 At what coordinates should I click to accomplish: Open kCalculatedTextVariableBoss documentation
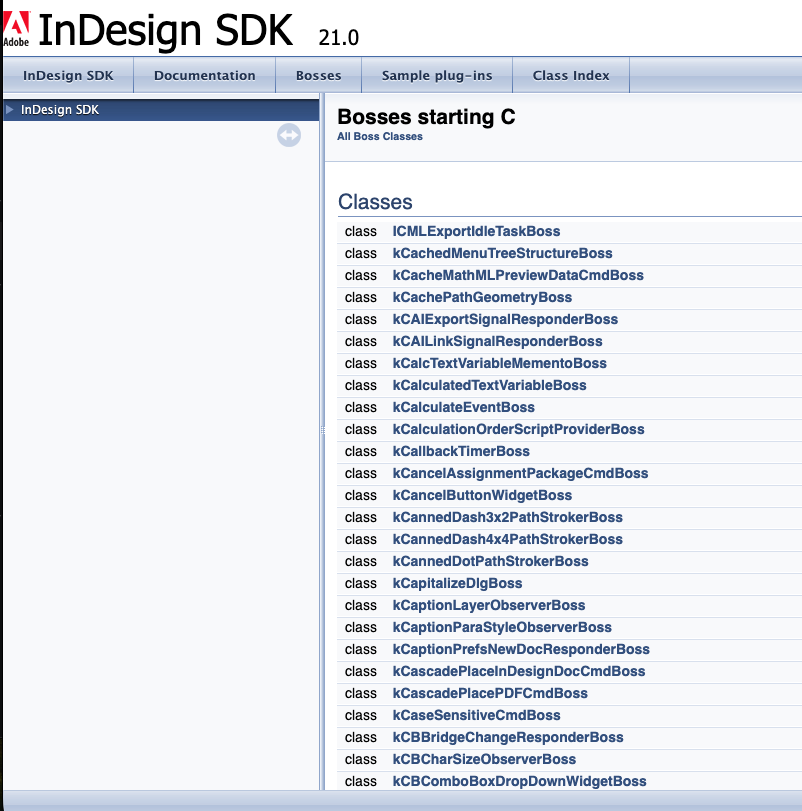489,385
